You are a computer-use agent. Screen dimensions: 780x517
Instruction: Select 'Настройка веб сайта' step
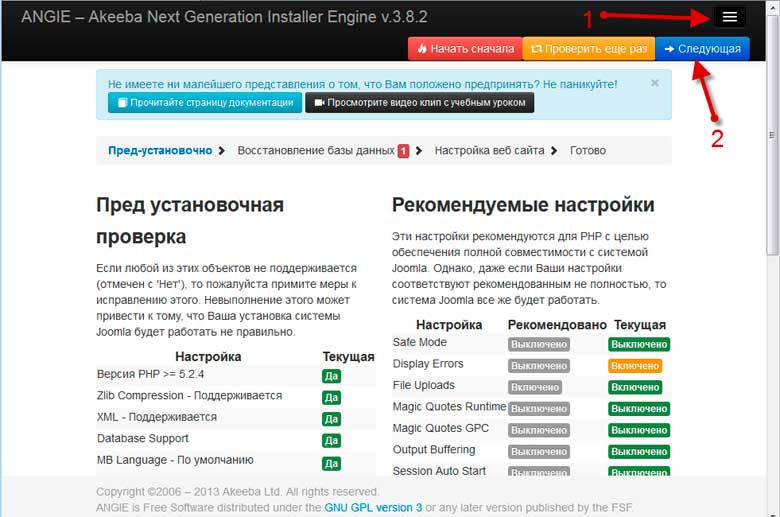tap(489, 150)
